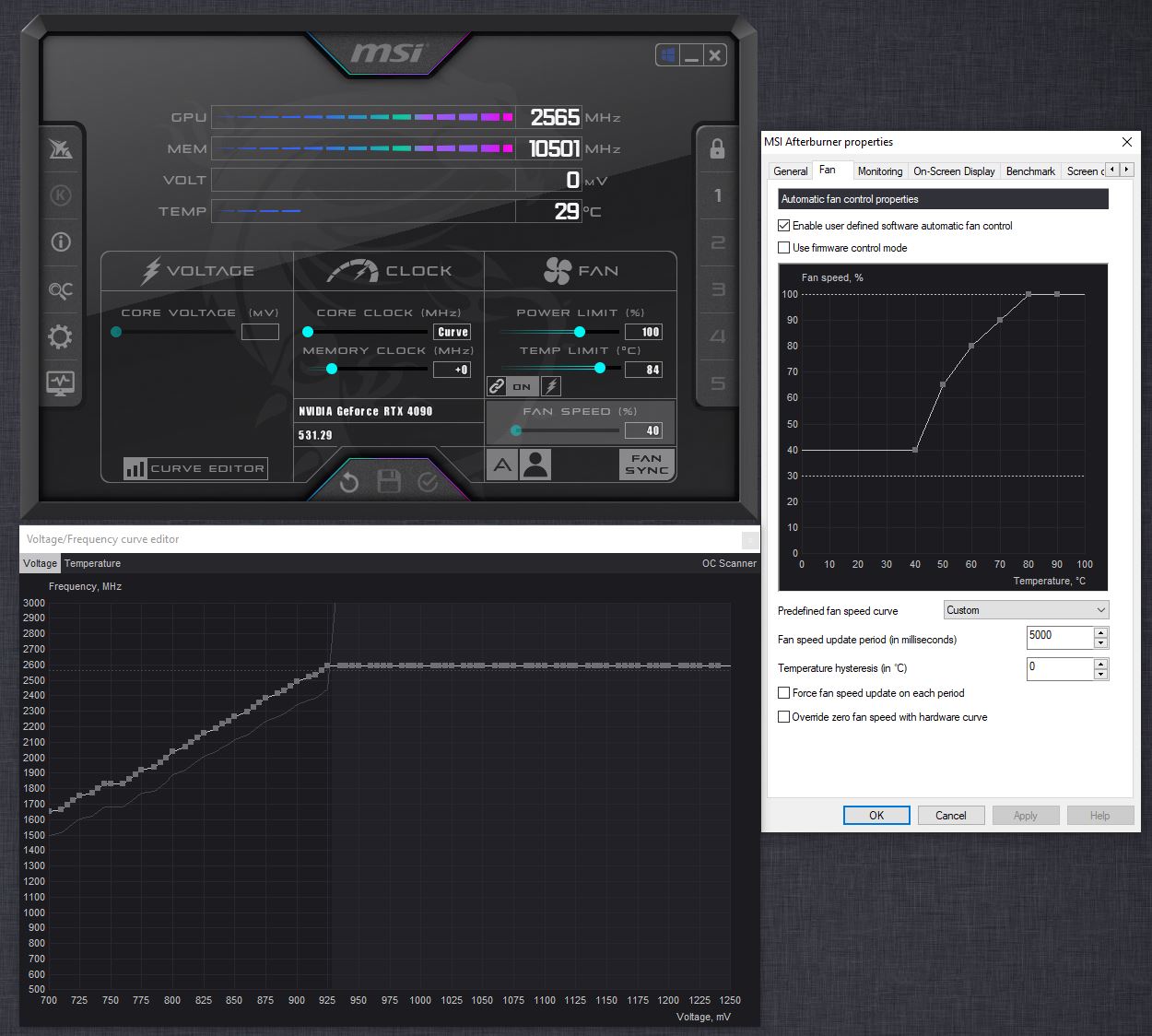Open MSI Kombustor from the jet icon
This screenshot has width=1152, height=1036.
pyautogui.click(x=61, y=148)
